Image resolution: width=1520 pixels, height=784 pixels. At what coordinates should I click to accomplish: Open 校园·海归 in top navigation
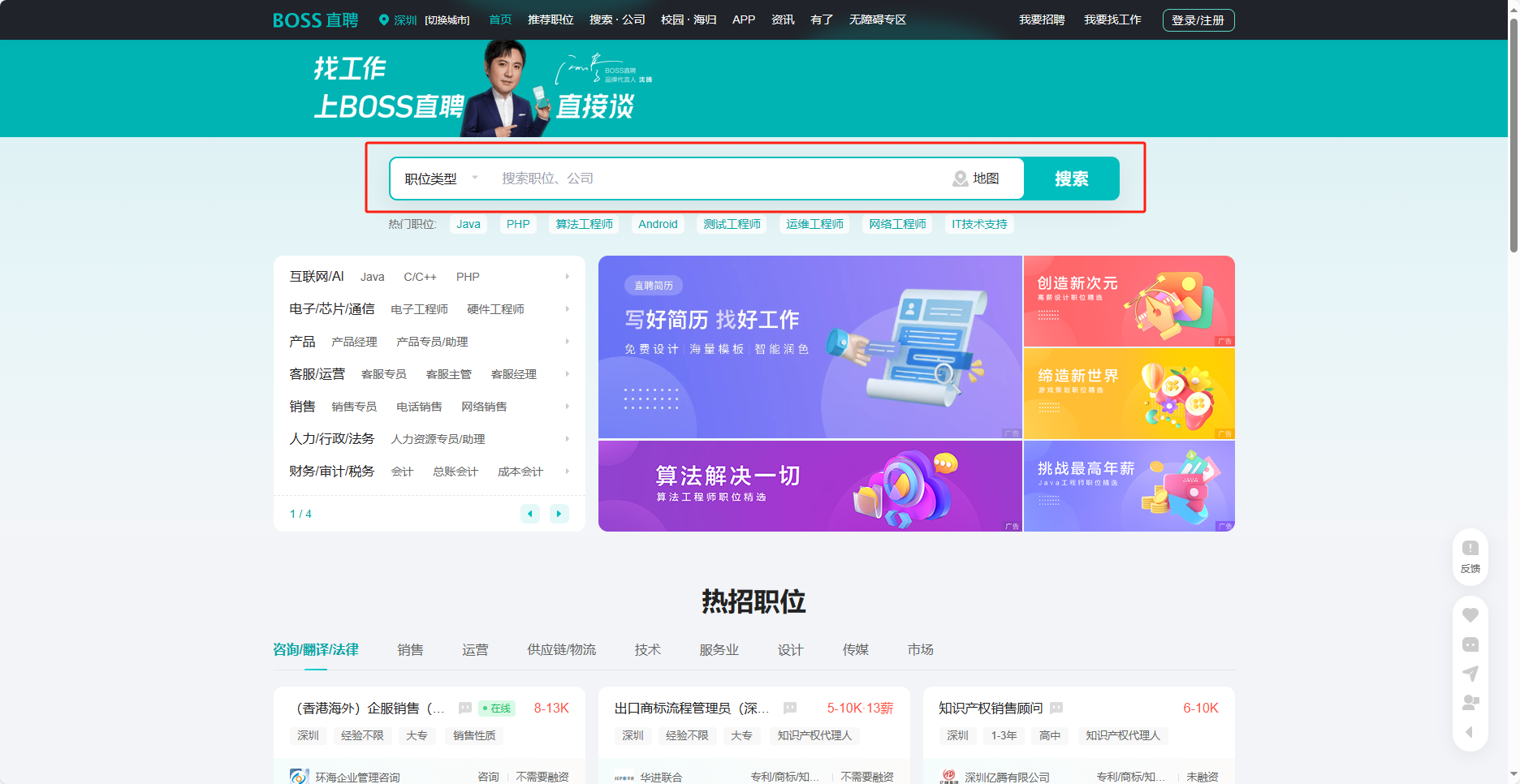pyautogui.click(x=689, y=19)
